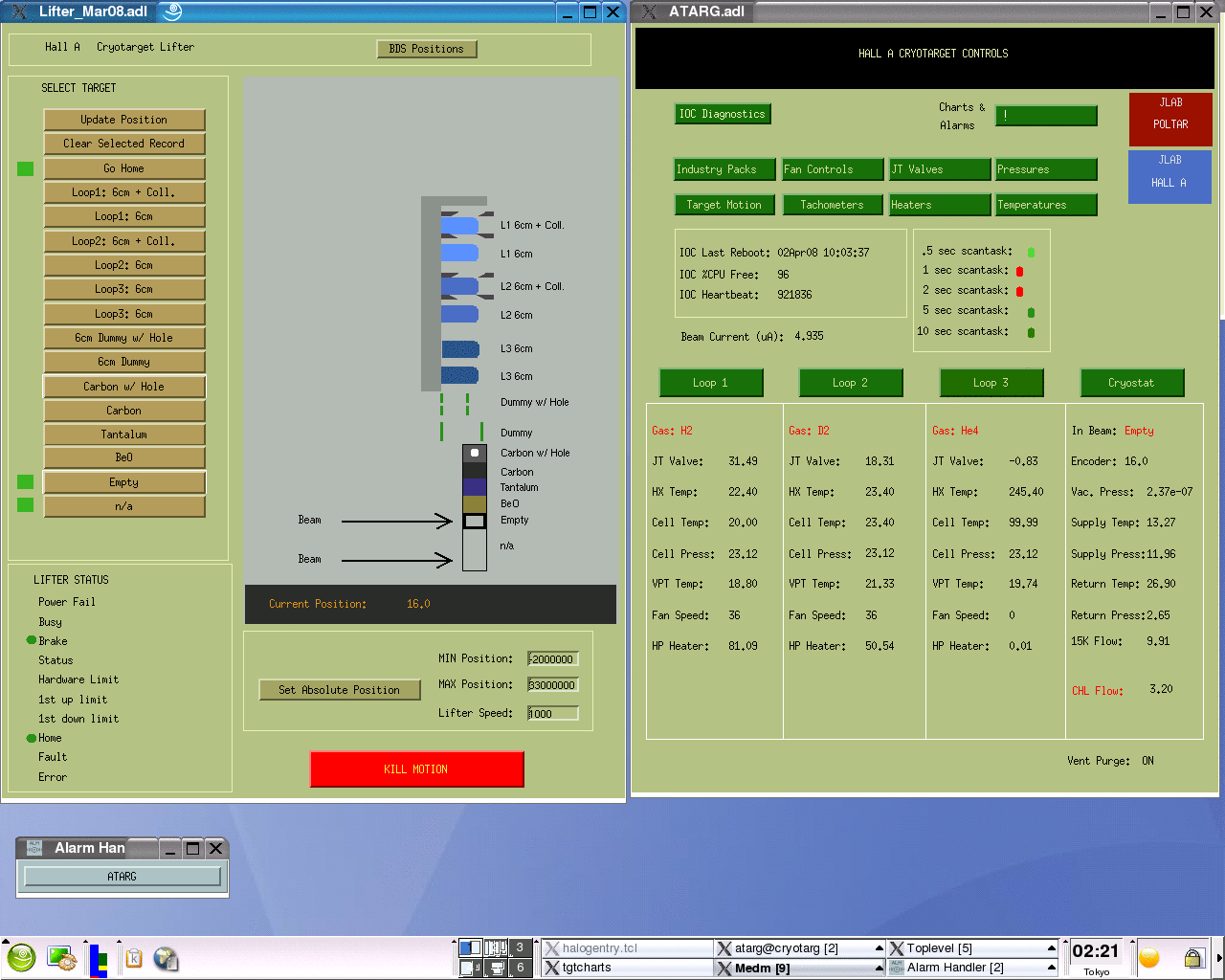Open the Temperatures menu button
The width and height of the screenshot is (1225, 980).
pos(1046,205)
